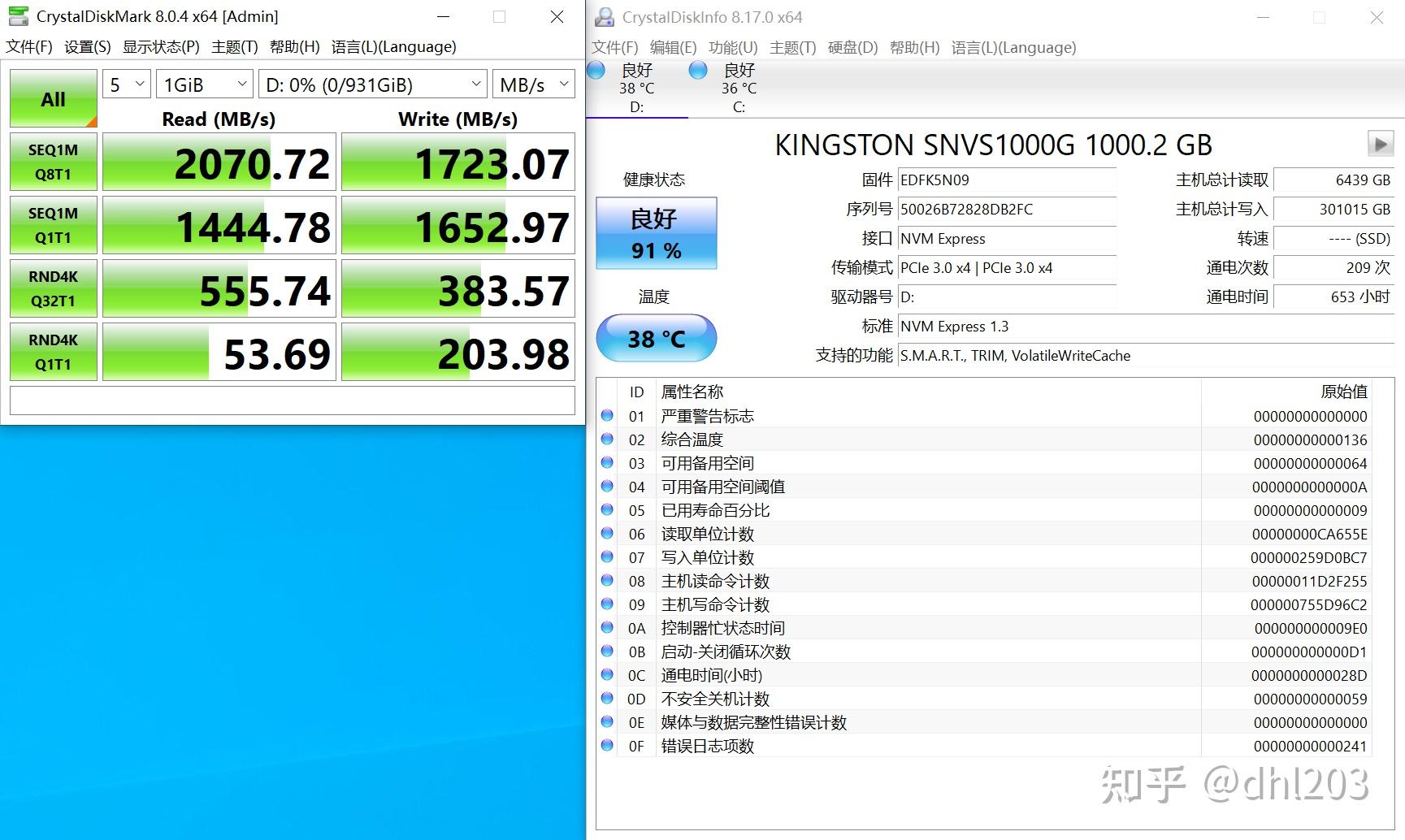
Task: Click the 38°C temperature gauge
Action: tap(655, 338)
